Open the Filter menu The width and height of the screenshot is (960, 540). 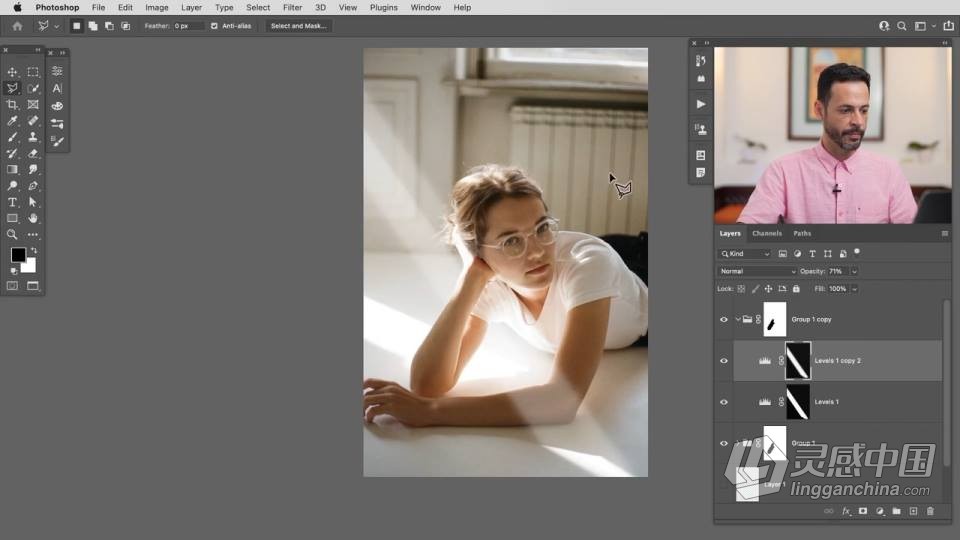[x=292, y=7]
